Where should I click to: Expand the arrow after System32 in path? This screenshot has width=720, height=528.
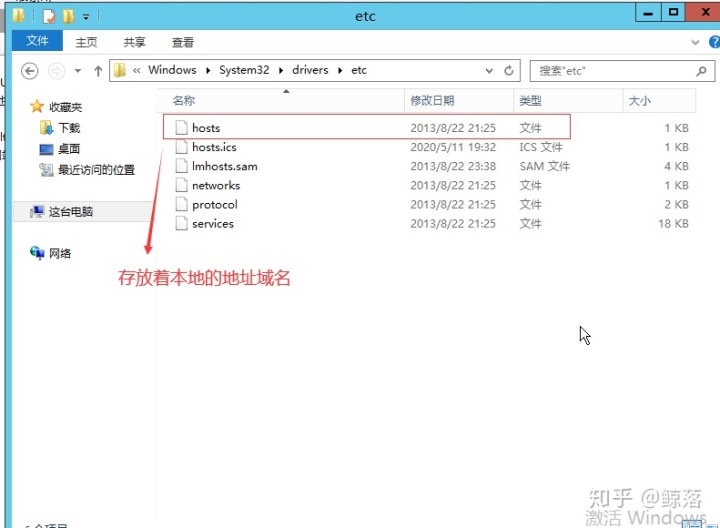coord(281,70)
